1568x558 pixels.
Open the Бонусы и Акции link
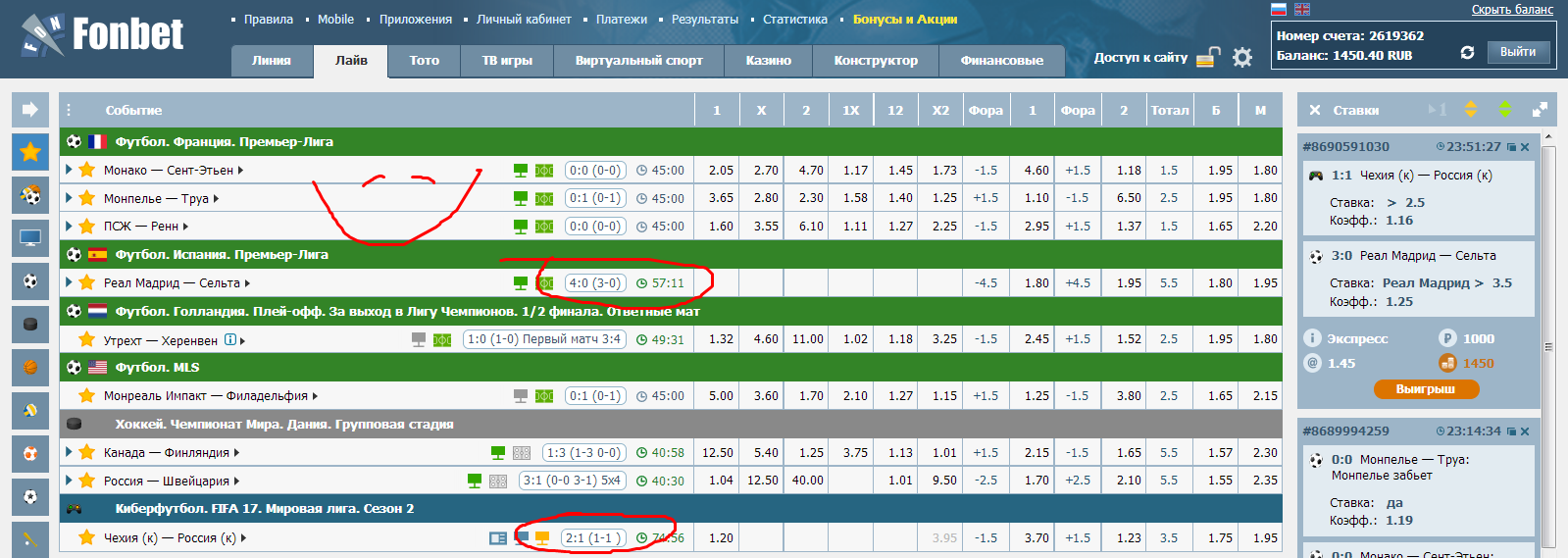[905, 19]
